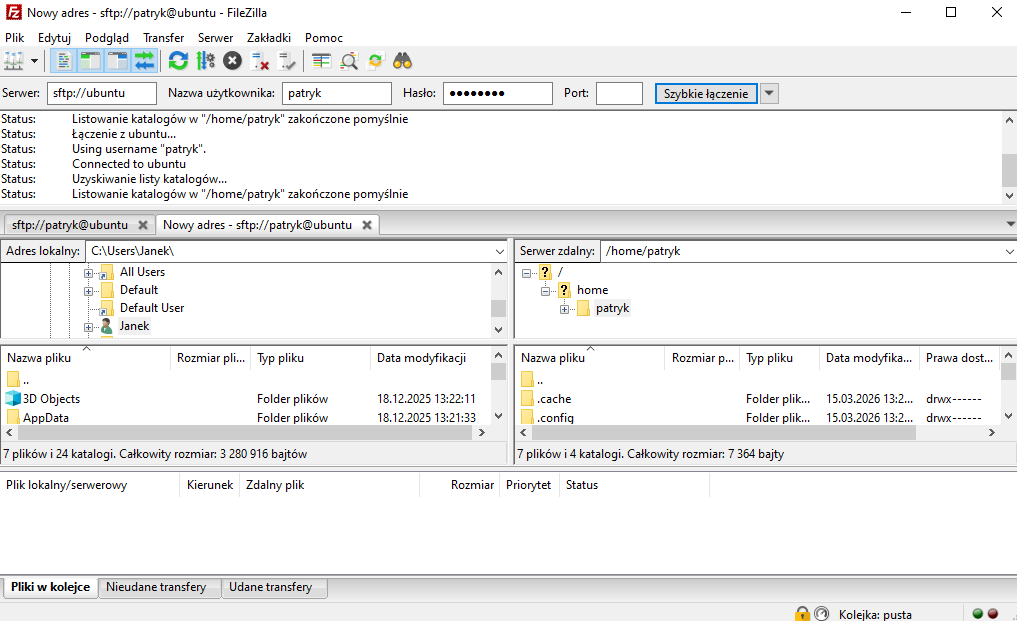The width and height of the screenshot is (1017, 621).
Task: Close the first sftp://patryk@ubuntu tab
Action: coord(142,225)
